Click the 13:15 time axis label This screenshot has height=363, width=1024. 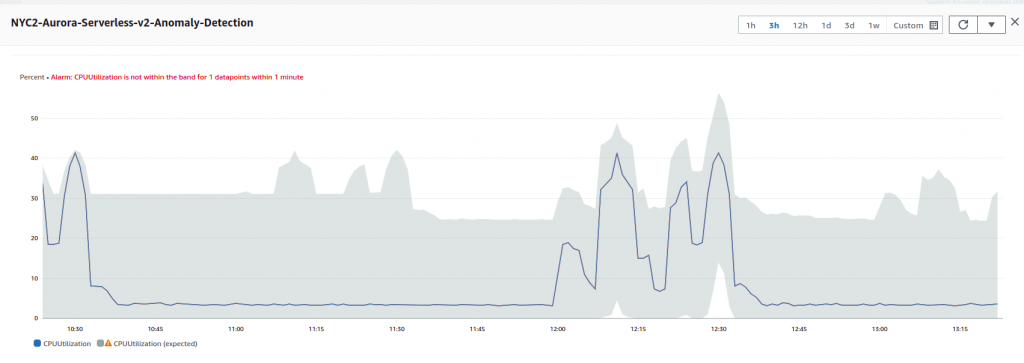960,328
